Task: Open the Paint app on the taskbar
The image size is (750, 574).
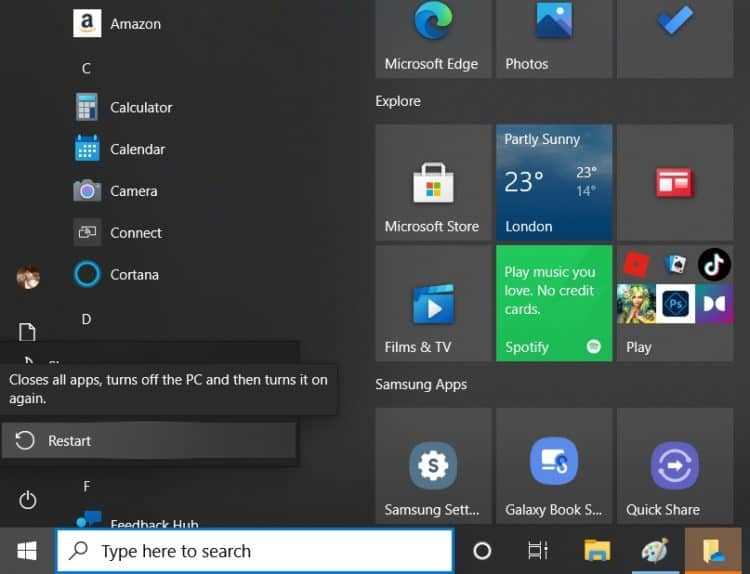Action: coord(655,551)
